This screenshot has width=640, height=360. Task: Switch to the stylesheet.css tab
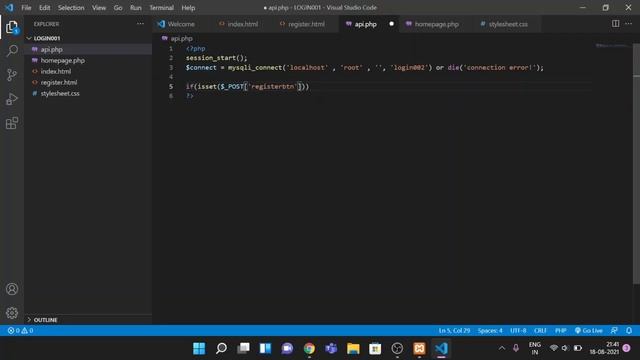point(508,24)
